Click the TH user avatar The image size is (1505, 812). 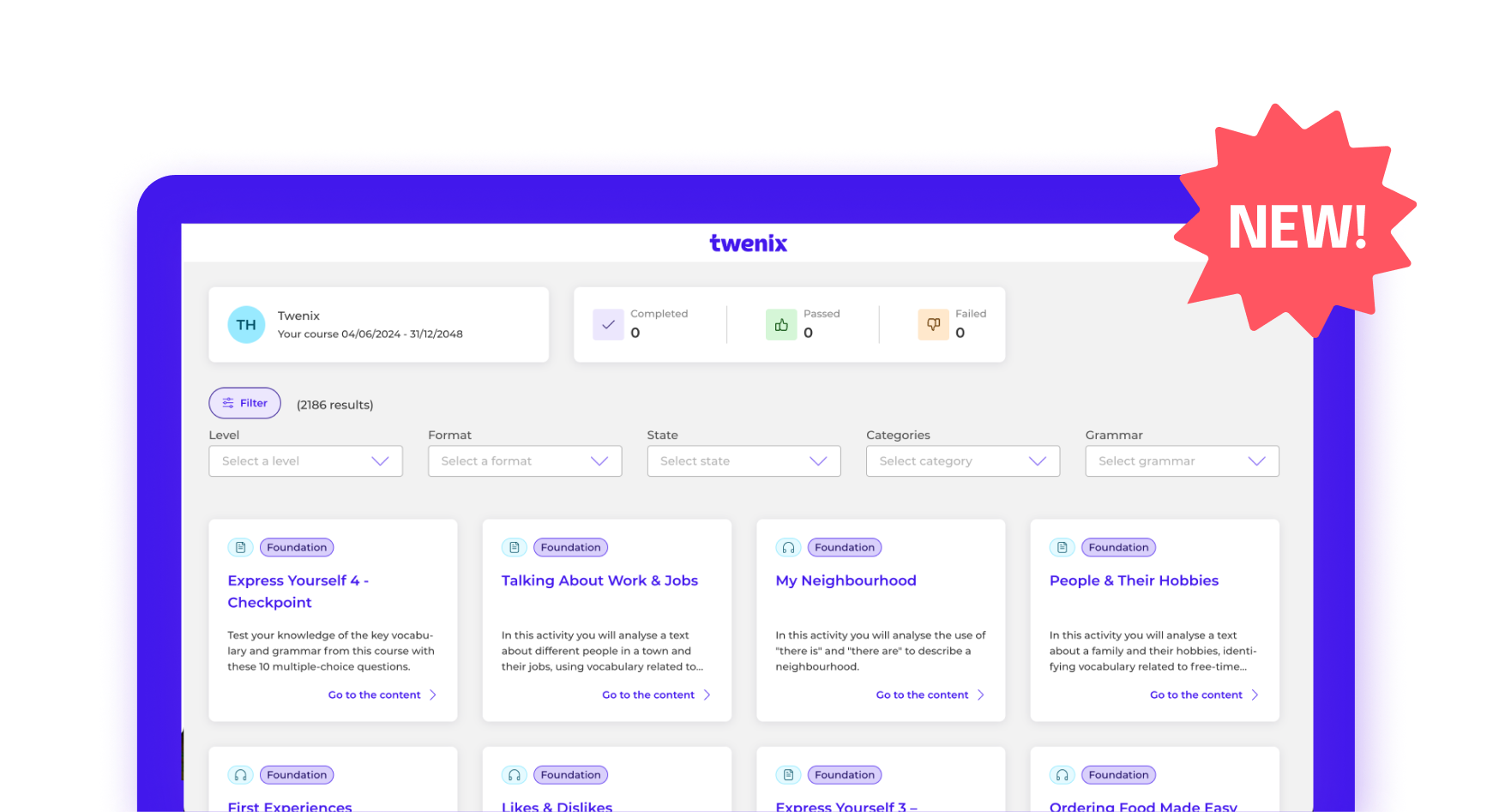click(246, 325)
